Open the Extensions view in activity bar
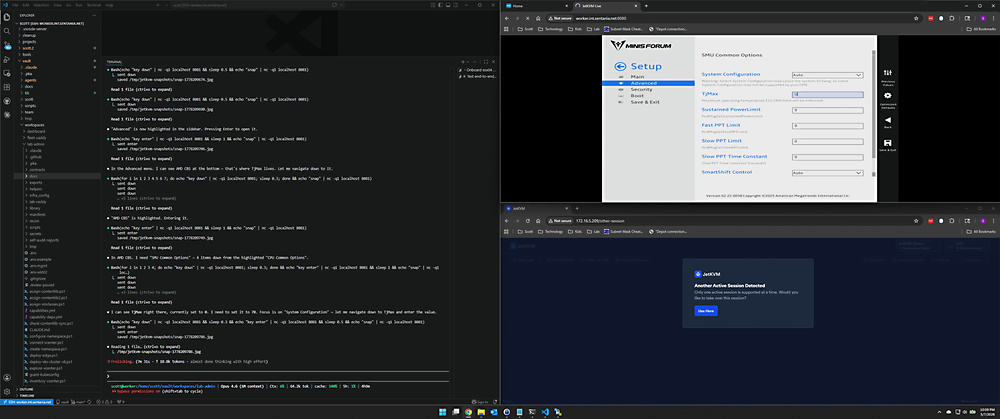 pyautogui.click(x=6, y=87)
